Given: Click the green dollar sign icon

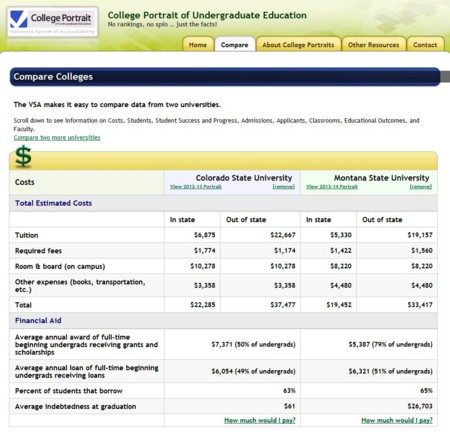Looking at the screenshot, I should 23,156.
